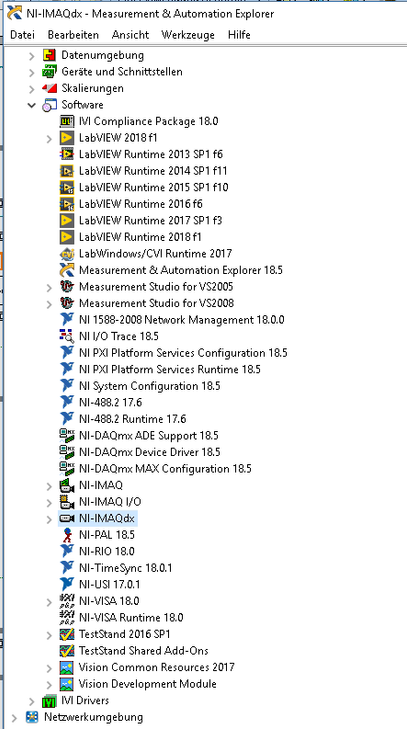This screenshot has width=407, height=729.
Task: Expand the NI-IMAQdx entry
Action: click(x=49, y=519)
